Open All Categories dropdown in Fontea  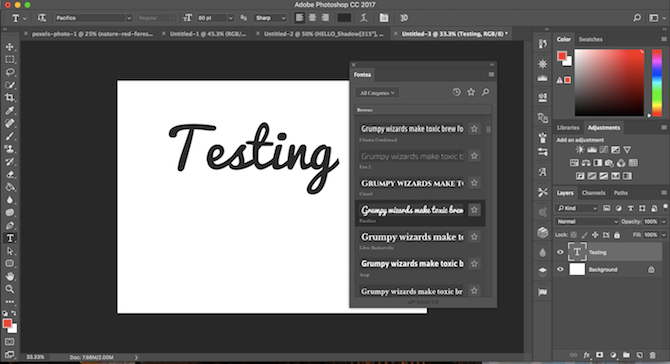point(377,93)
